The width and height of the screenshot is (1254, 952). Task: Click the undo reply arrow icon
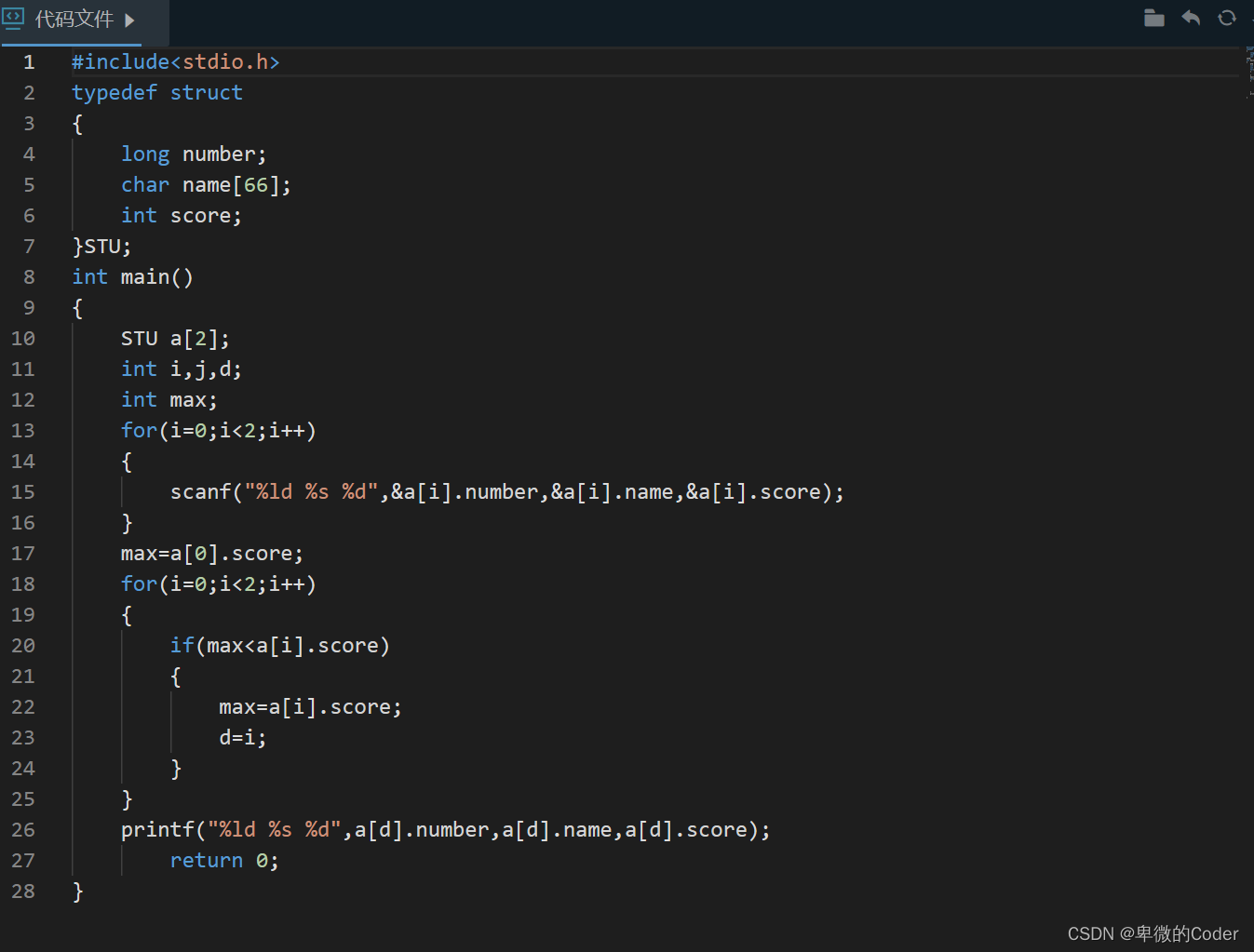pos(1191,18)
